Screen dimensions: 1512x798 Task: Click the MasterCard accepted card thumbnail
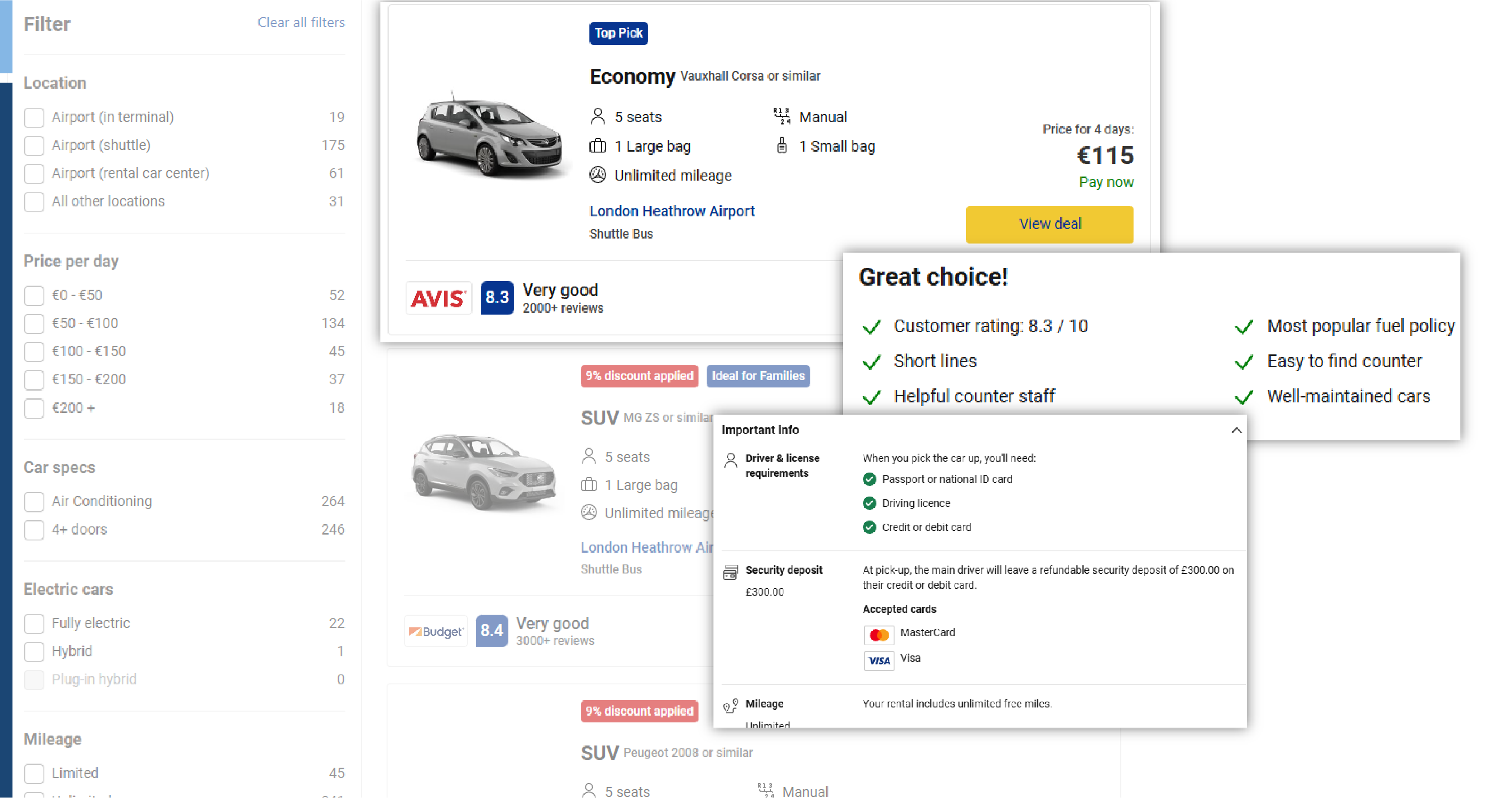point(878,632)
